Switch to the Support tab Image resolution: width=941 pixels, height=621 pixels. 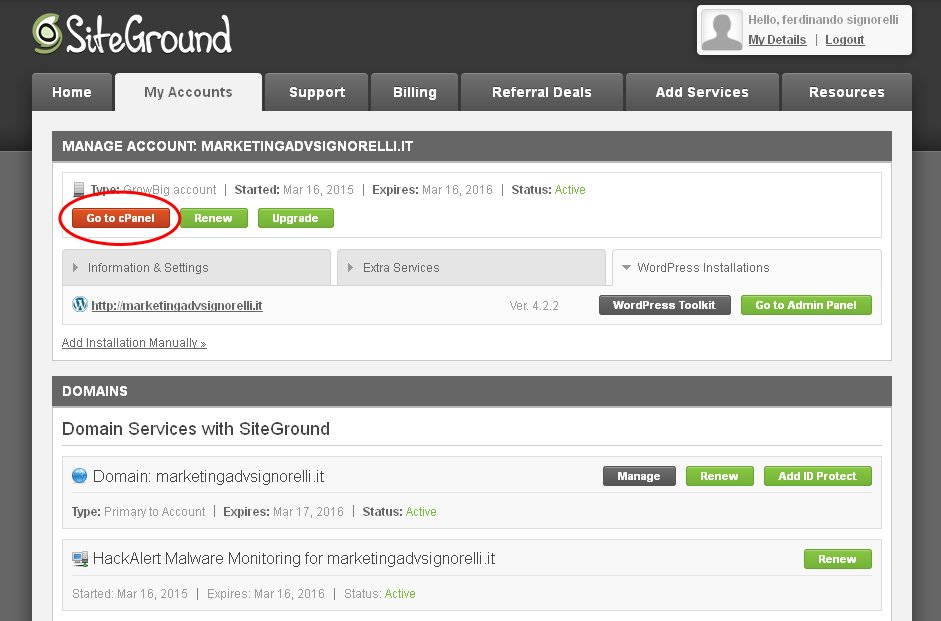(x=317, y=92)
